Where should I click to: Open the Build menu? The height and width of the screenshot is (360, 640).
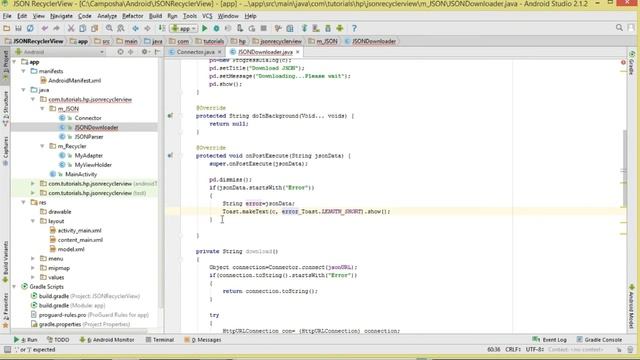[x=156, y=16]
